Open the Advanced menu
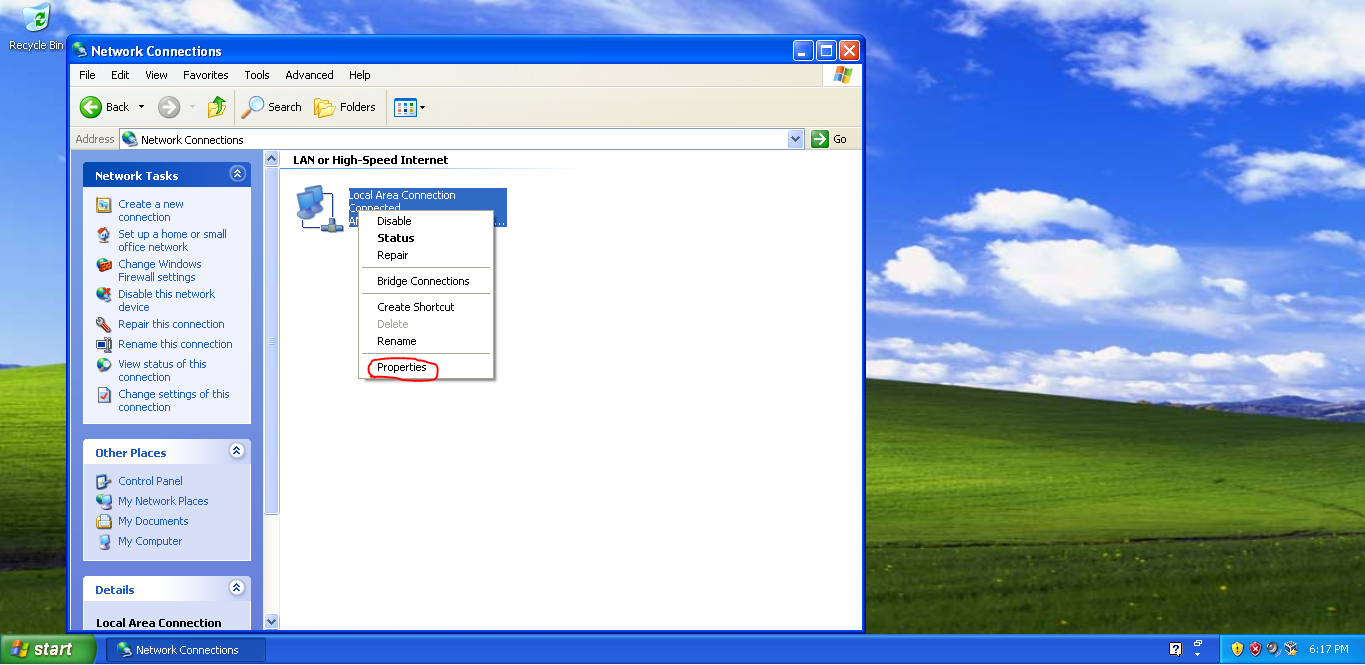1365x665 pixels. point(309,74)
